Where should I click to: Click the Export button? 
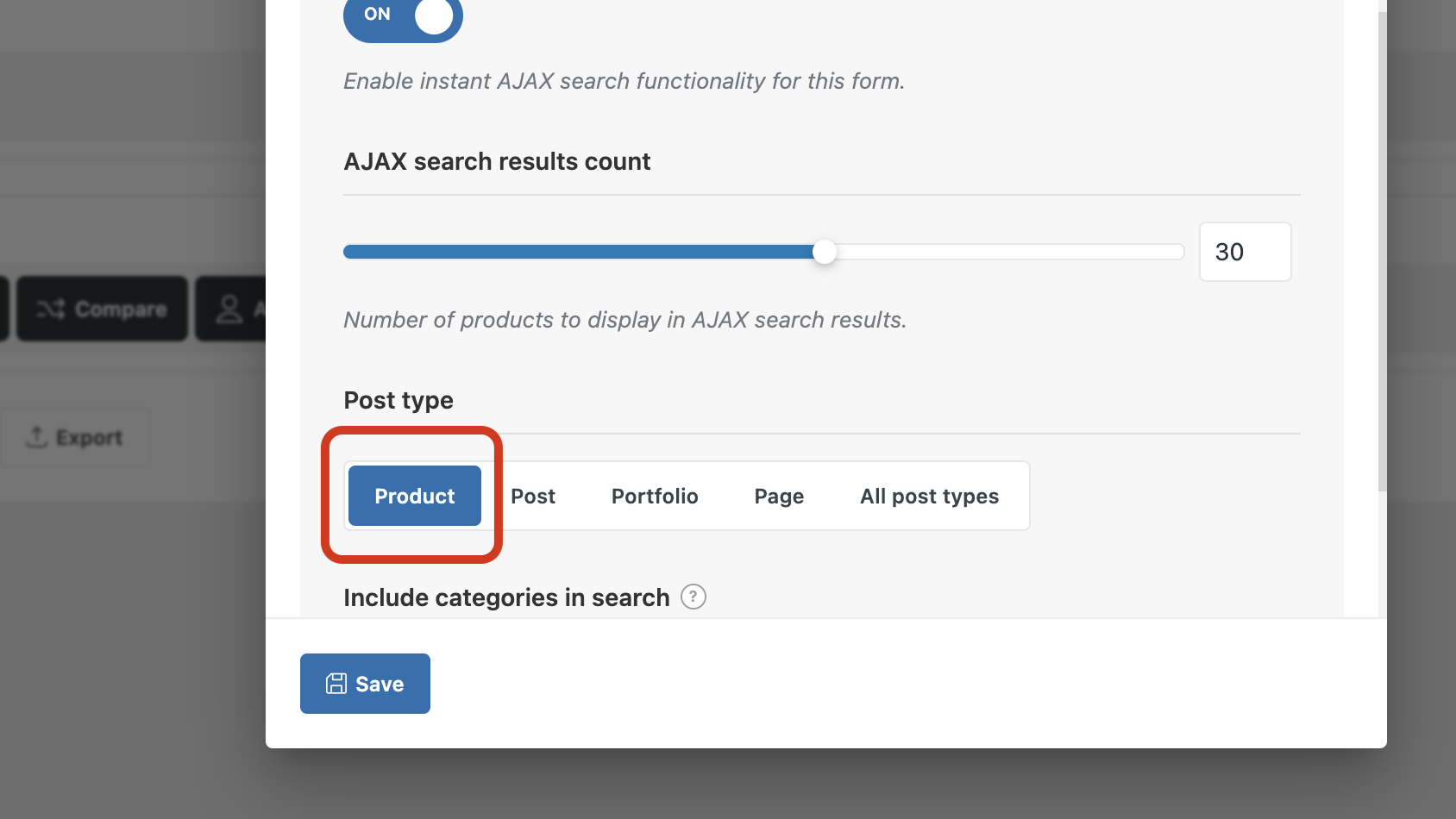[x=75, y=438]
